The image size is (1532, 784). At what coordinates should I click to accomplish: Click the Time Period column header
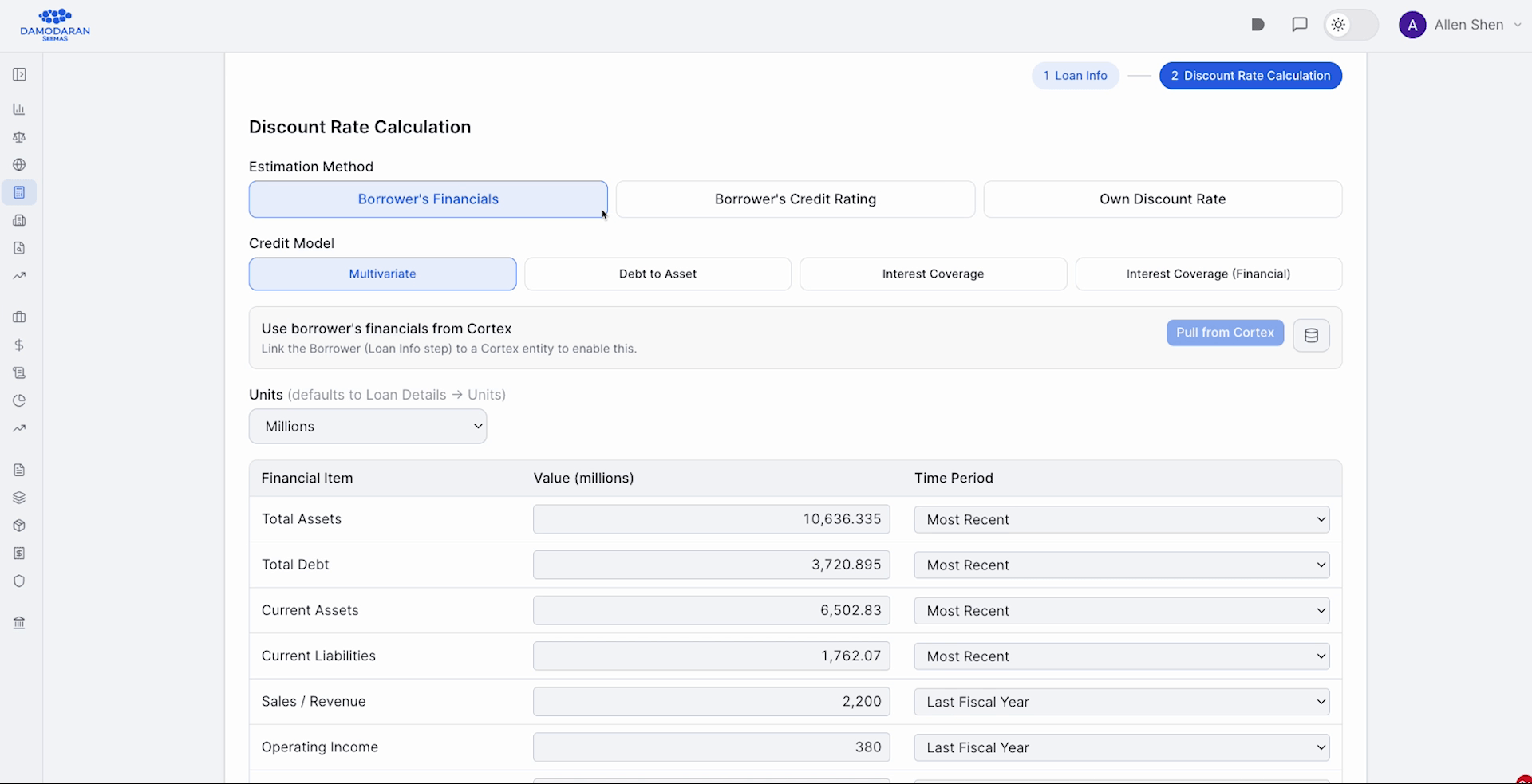(954, 479)
